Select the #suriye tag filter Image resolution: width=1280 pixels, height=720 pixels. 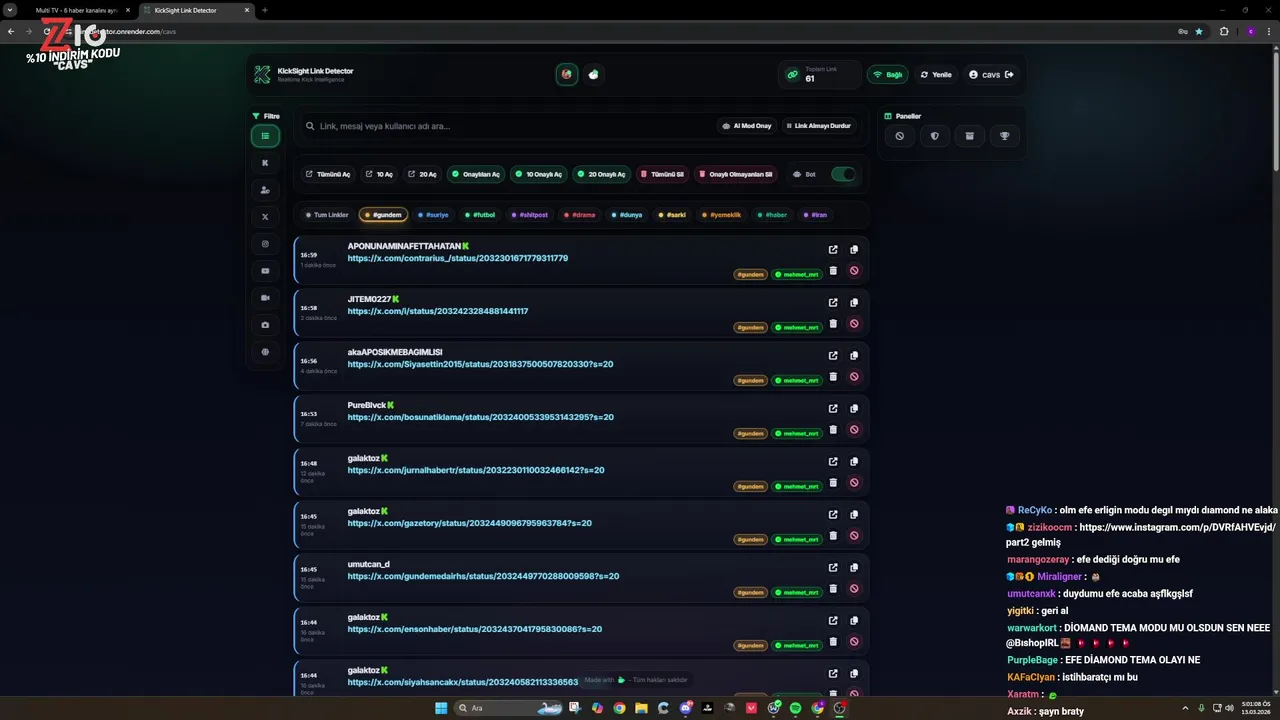point(433,215)
